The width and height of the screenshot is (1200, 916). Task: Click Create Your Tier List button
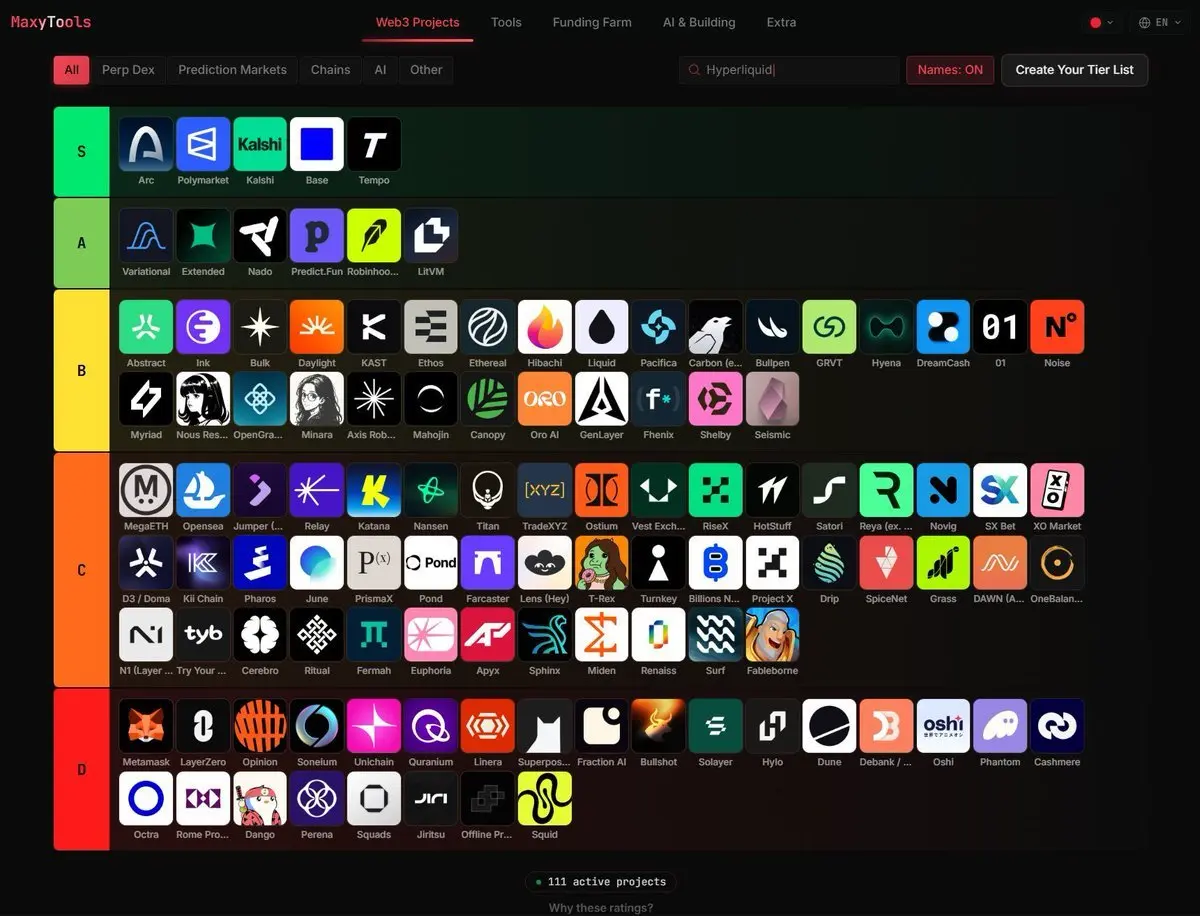1074,70
